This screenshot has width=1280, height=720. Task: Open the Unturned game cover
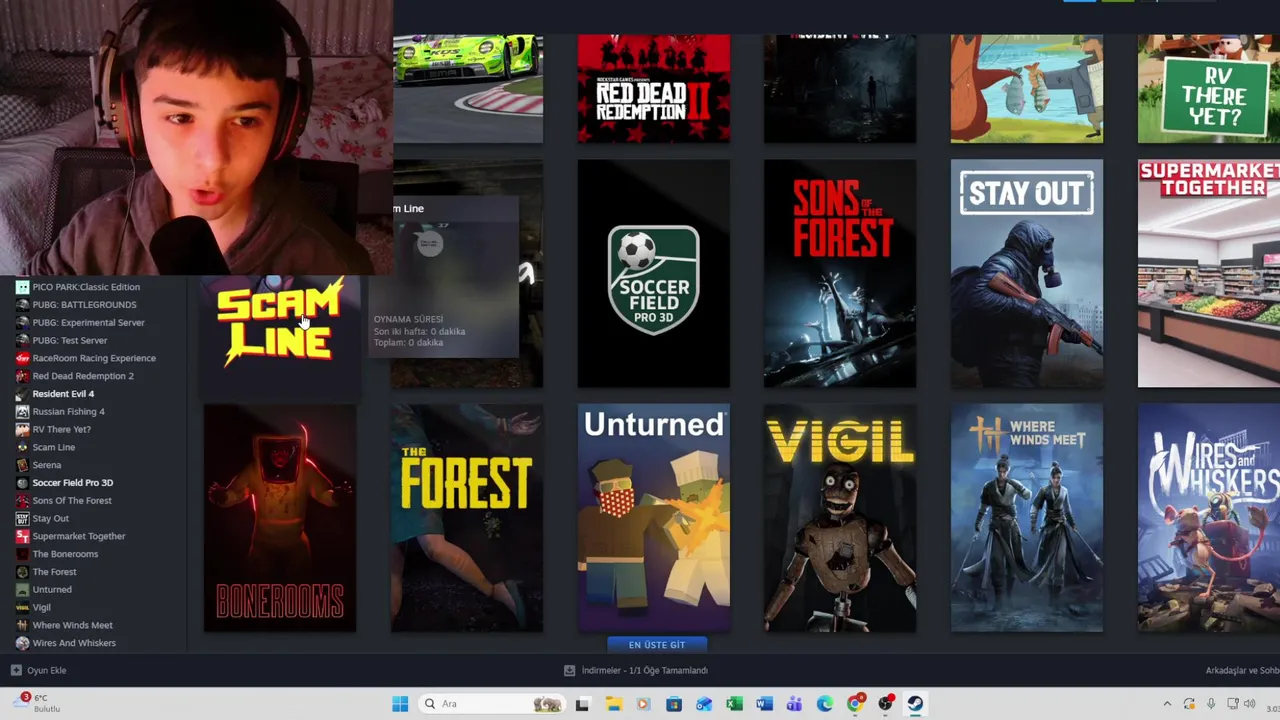tap(654, 518)
